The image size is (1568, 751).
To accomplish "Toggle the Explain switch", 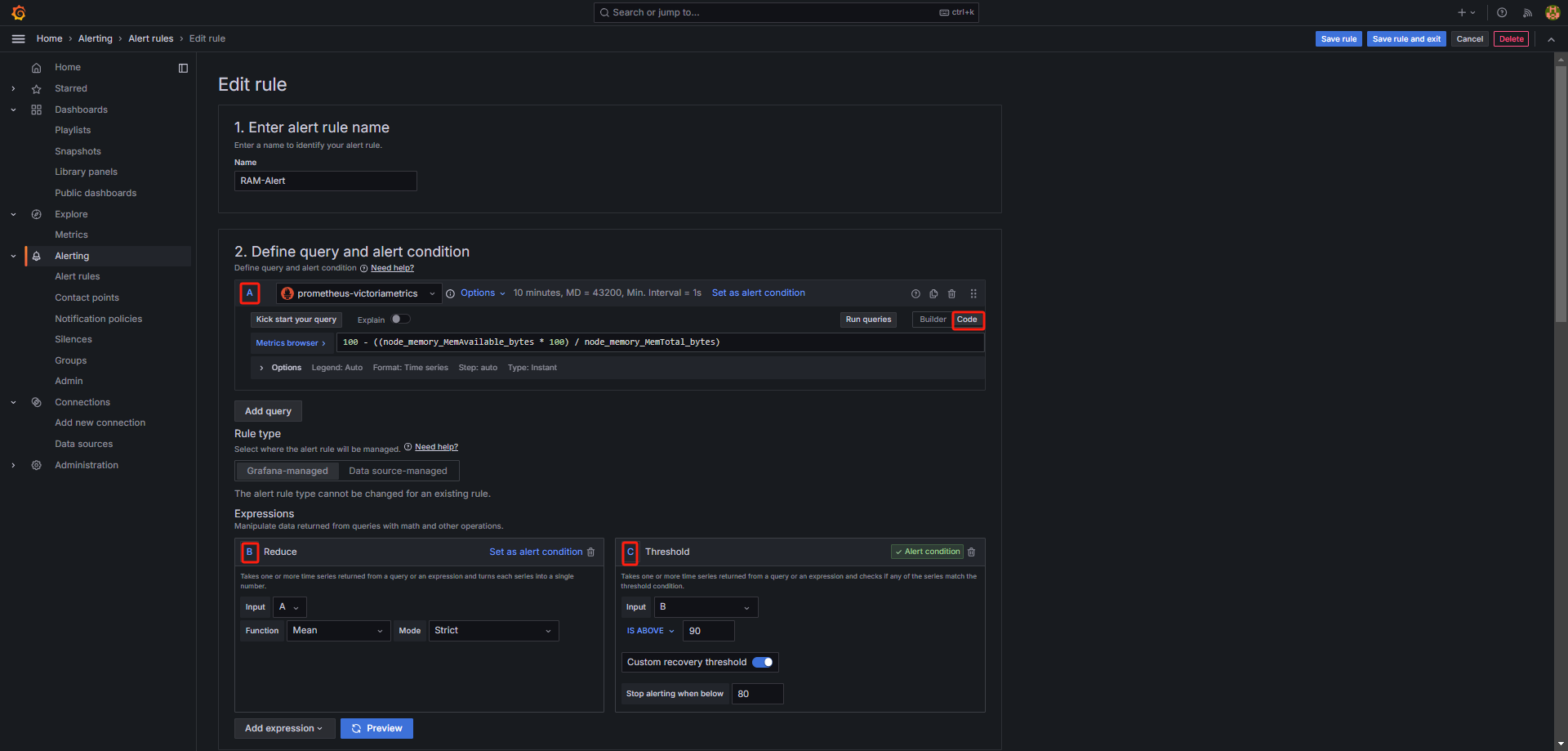I will 400,320.
